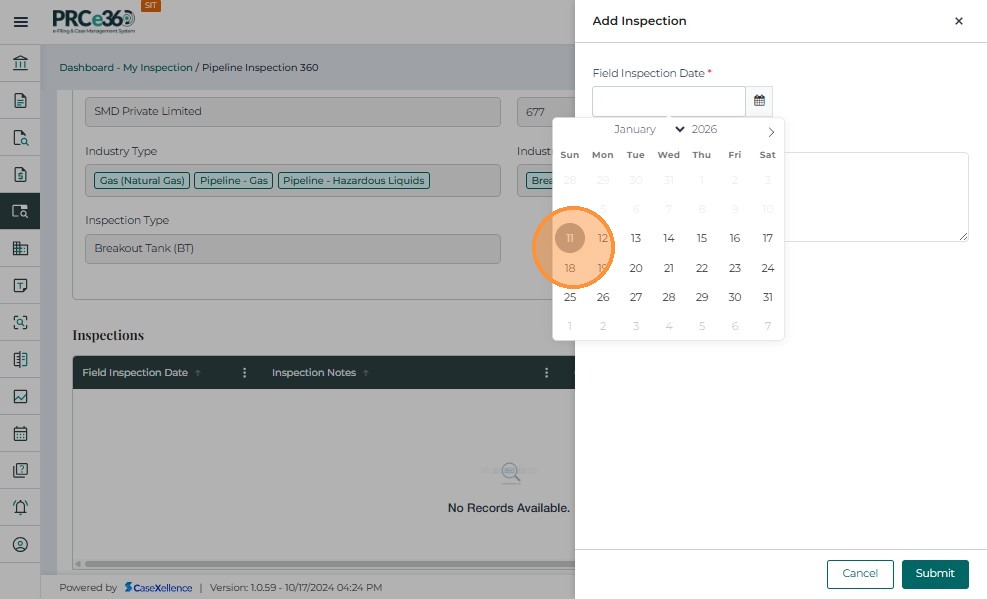Screen dimensions: 987x599
Task: Click the Submit button
Action: pos(935,574)
